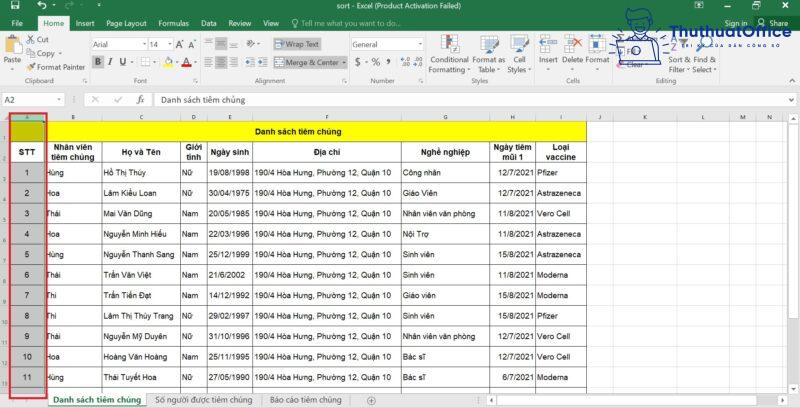Copy the selected cells
Image resolution: width=800 pixels, height=408 pixels.
[x=41, y=53]
